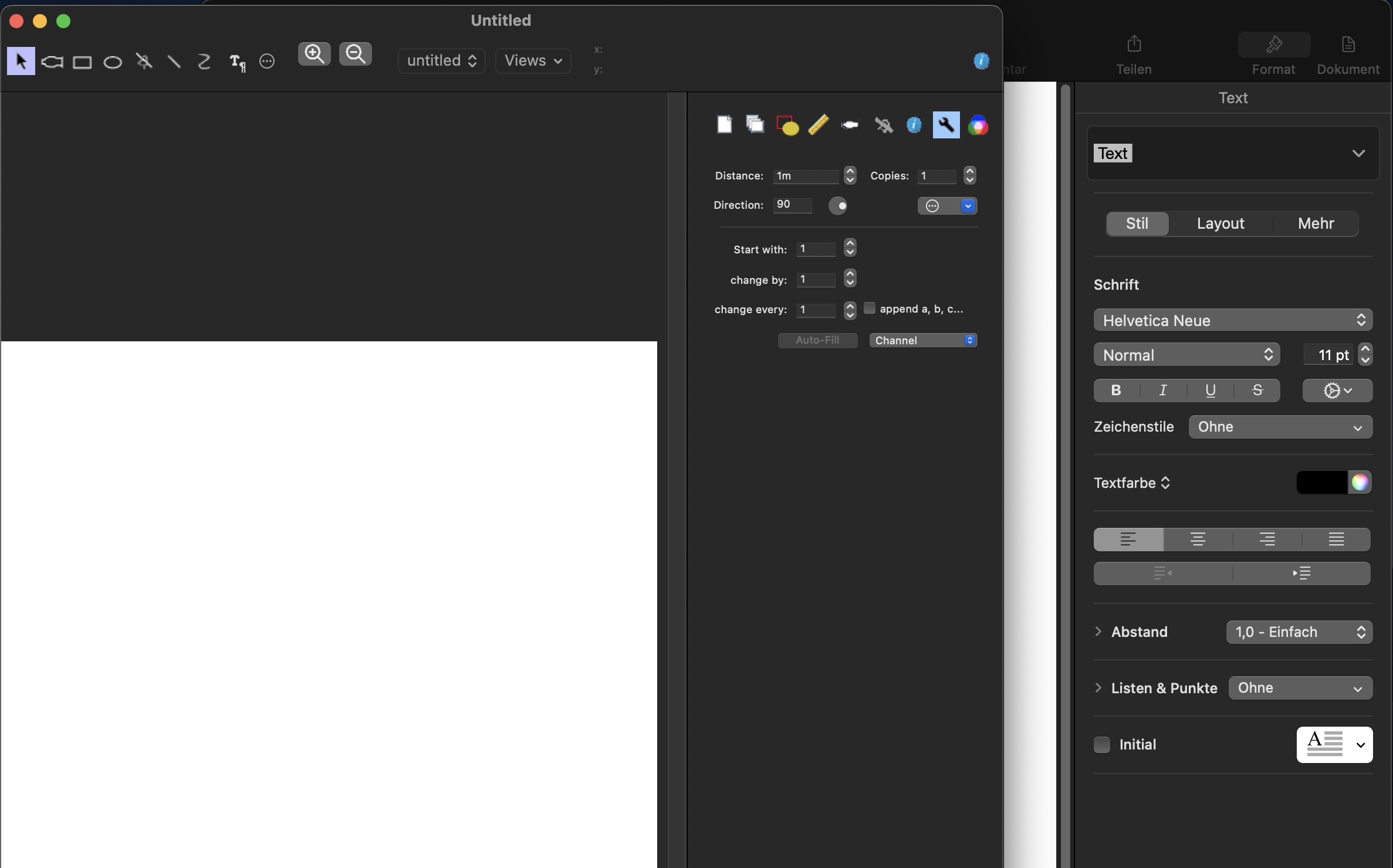
Task: Expand the Abstand spacing section
Action: pos(1098,632)
